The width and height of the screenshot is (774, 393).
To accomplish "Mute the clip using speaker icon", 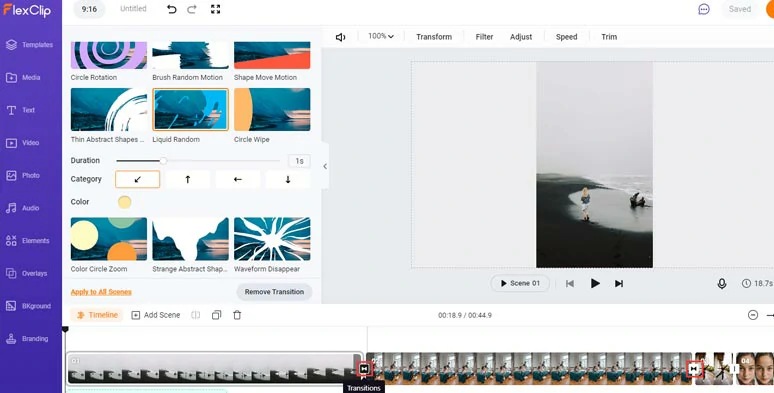I will pos(341,37).
